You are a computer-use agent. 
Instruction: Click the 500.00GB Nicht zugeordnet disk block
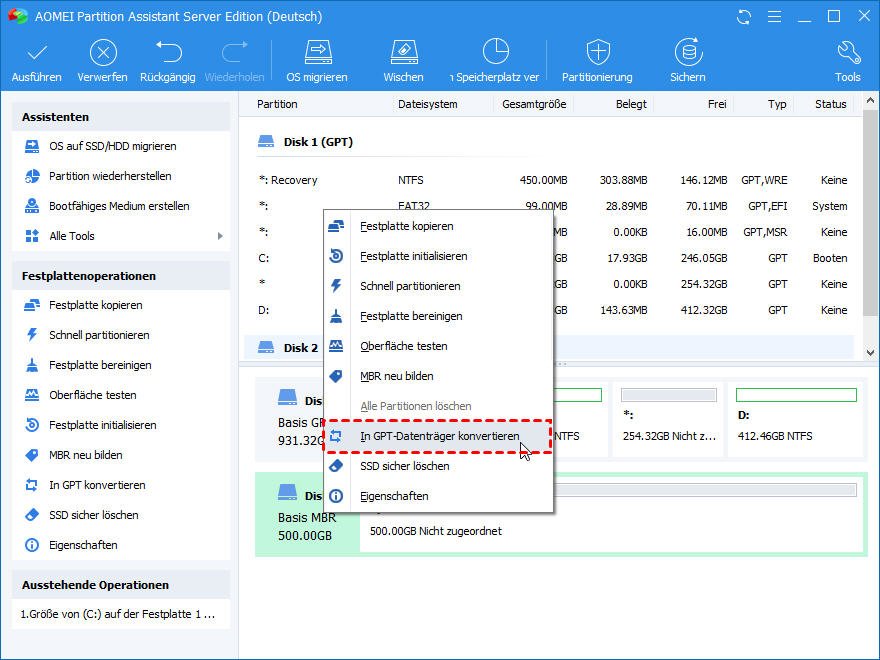coord(611,515)
